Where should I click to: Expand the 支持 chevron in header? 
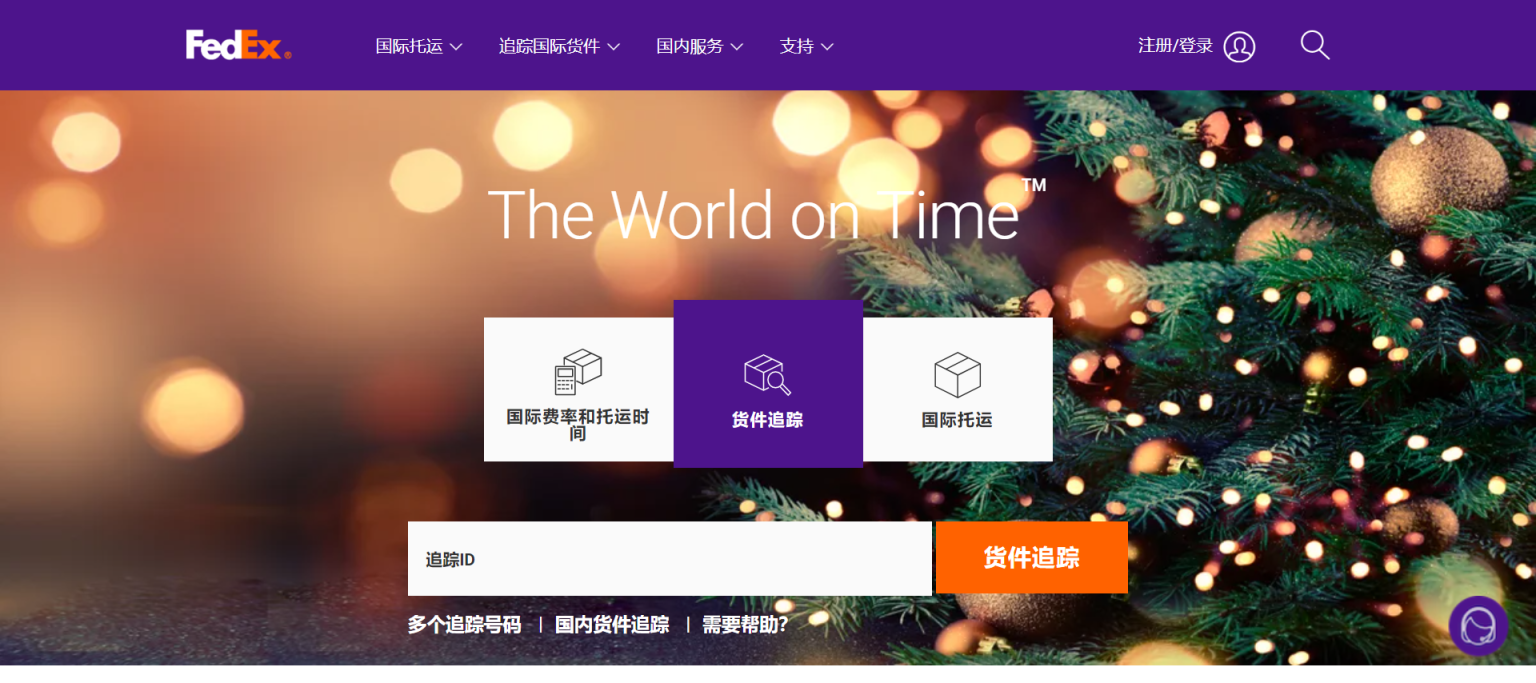click(x=827, y=47)
